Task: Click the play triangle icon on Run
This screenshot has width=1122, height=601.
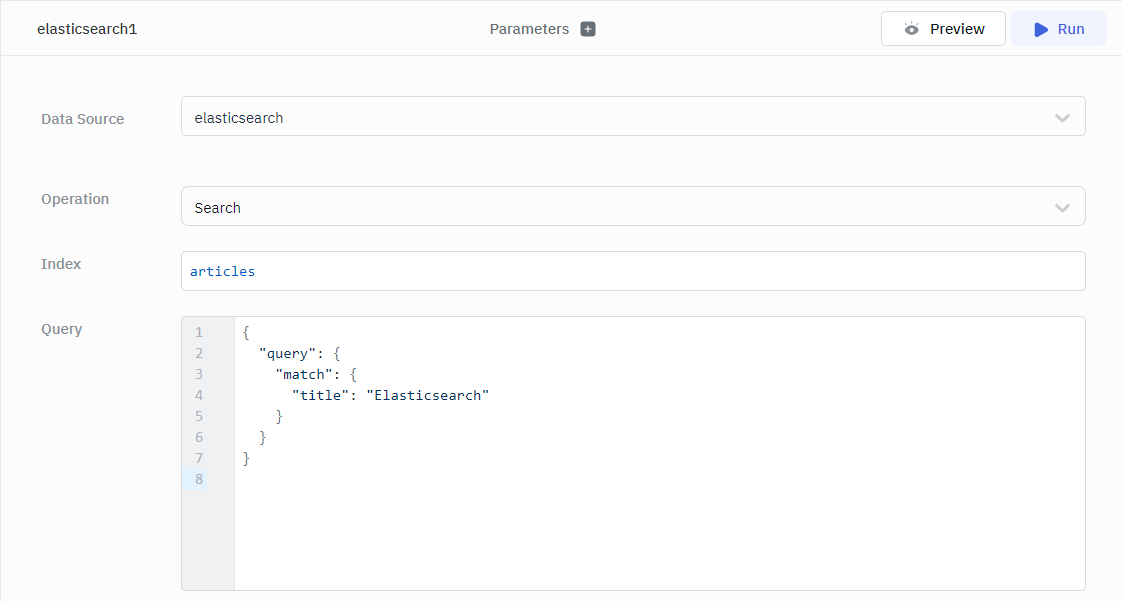Action: (x=1041, y=29)
